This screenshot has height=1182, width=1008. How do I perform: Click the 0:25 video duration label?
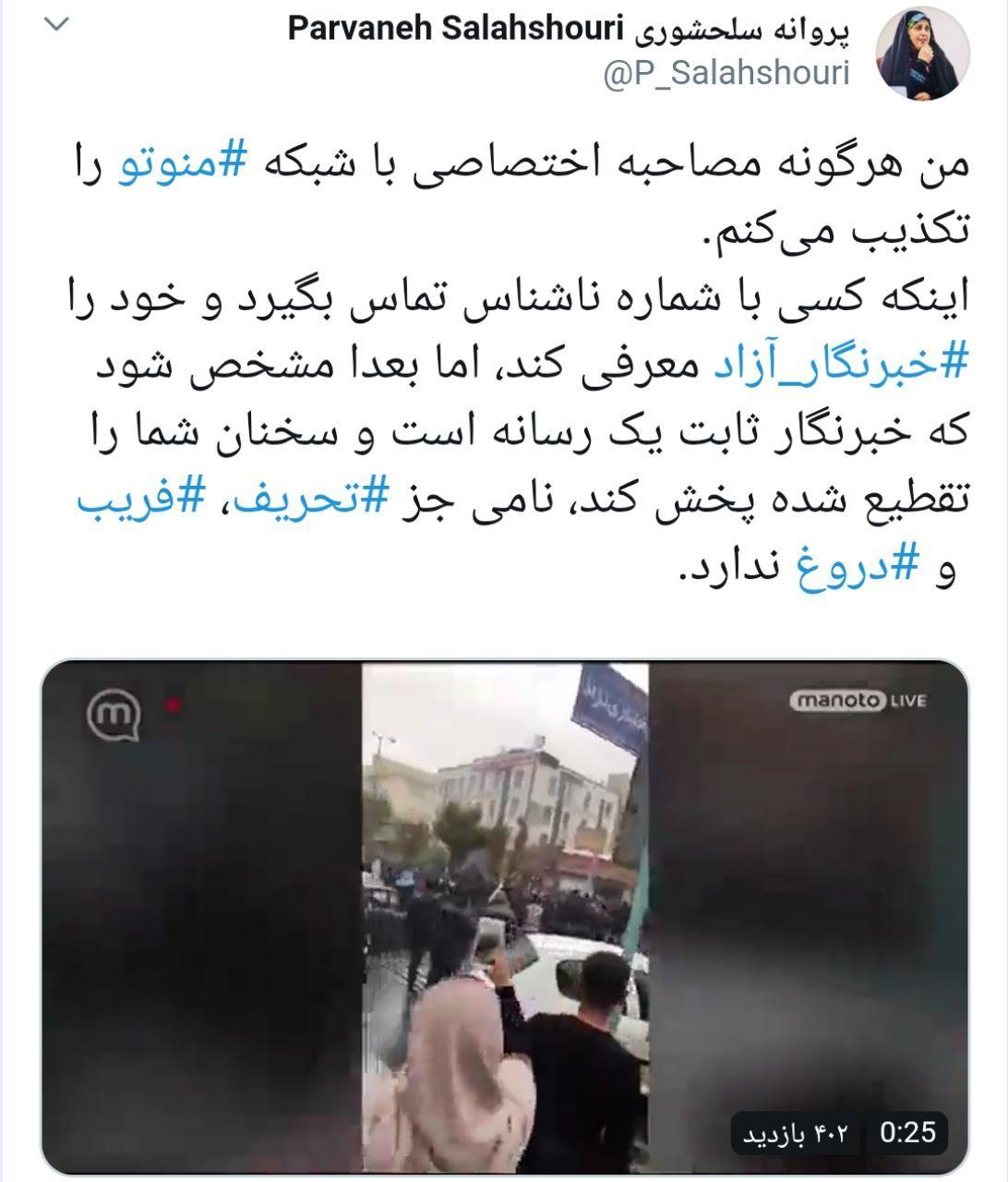tap(908, 1132)
